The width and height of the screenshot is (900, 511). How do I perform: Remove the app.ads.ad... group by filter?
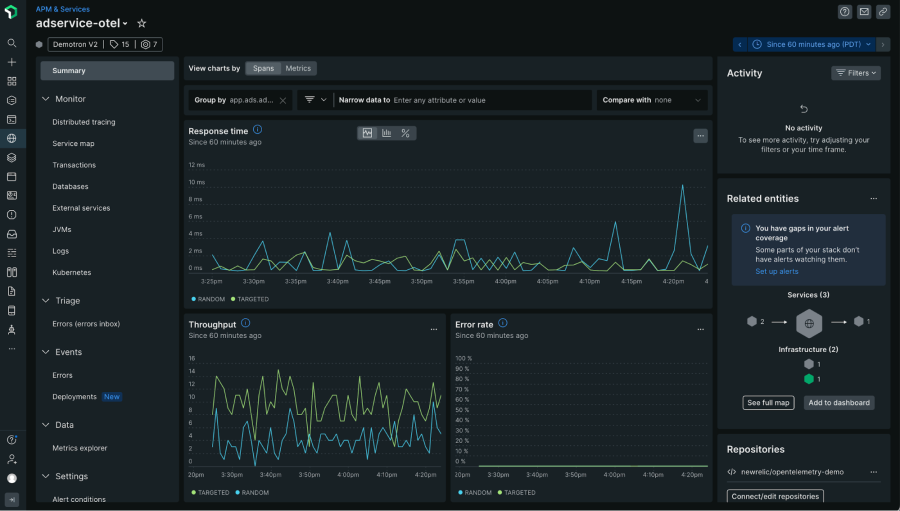(283, 100)
